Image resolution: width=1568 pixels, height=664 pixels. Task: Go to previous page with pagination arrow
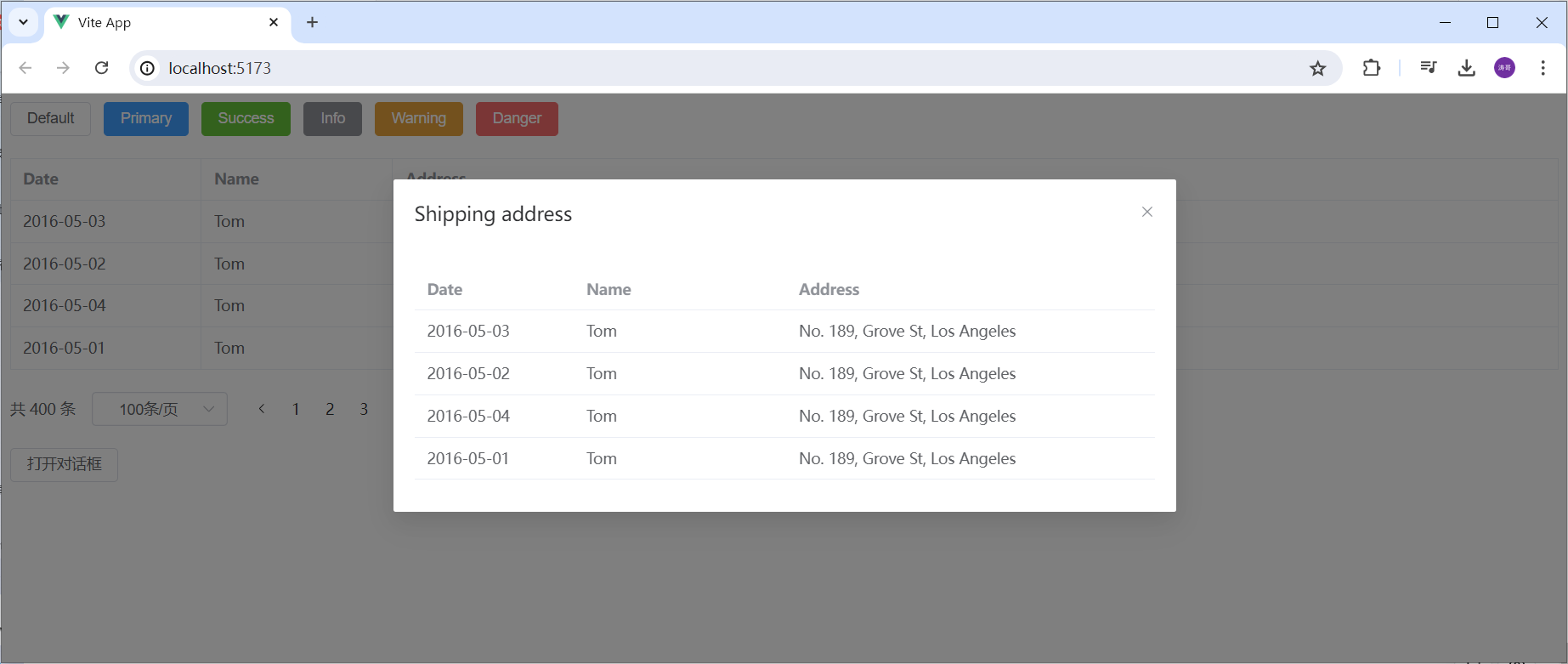point(262,409)
